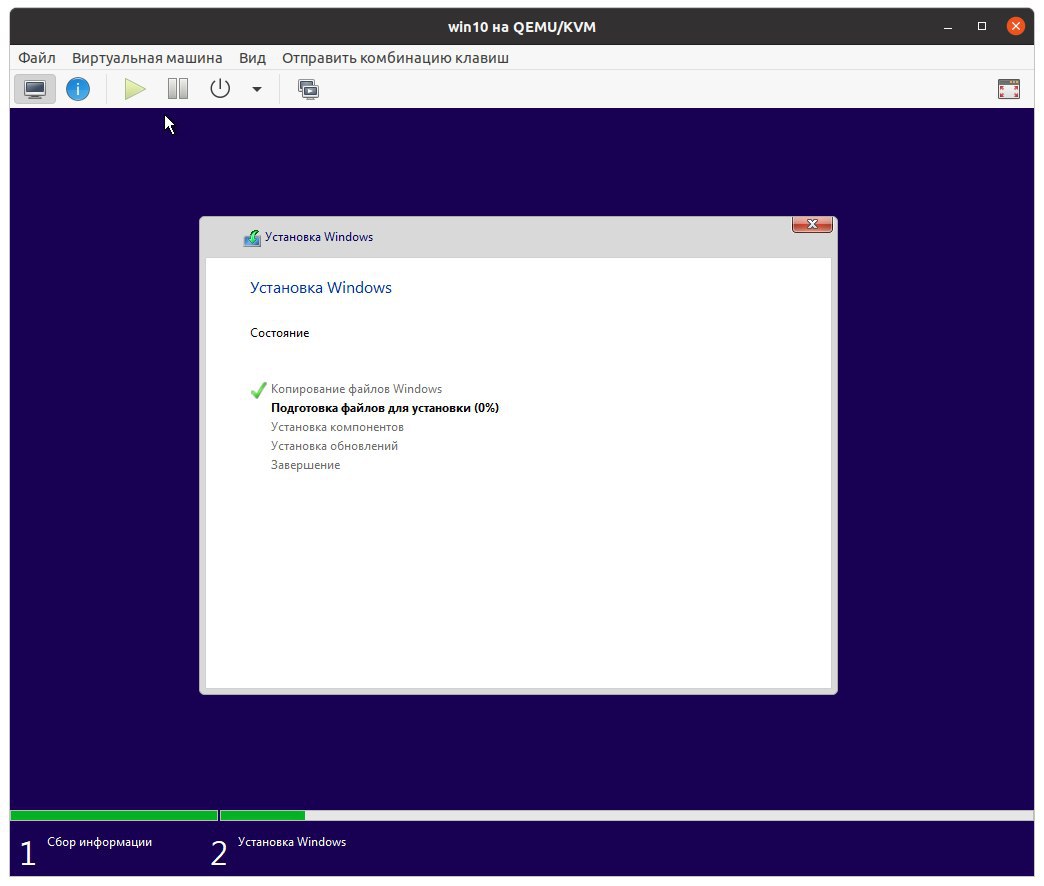This screenshot has height=886, width=1044.
Task: Shut down VM via power icon
Action: coord(220,89)
